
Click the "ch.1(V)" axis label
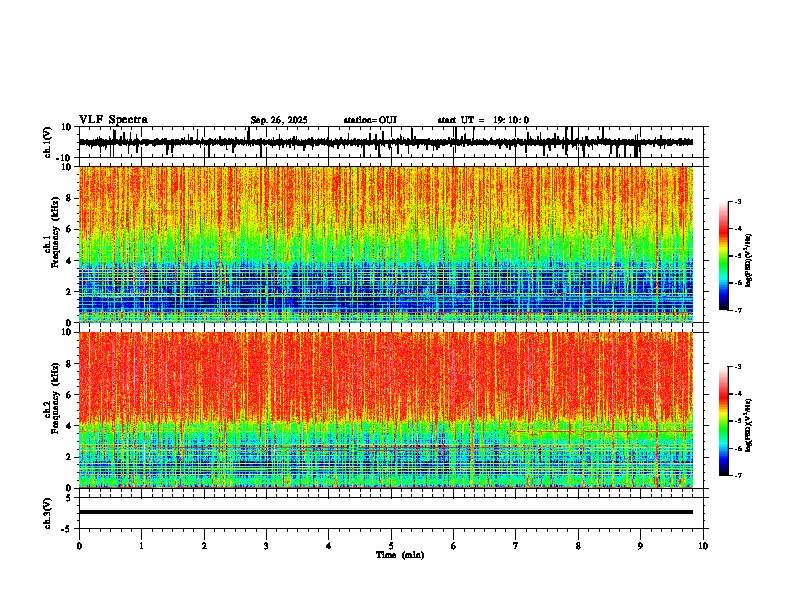[x=48, y=142]
